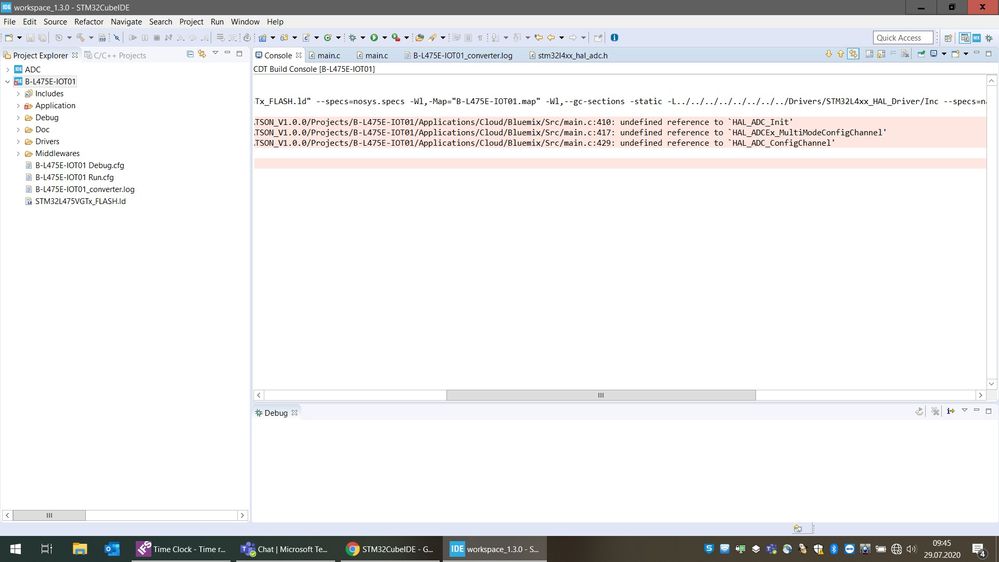Click console horizontal scrollbar thumb
Screen dimensions: 999x562
(x=601, y=395)
